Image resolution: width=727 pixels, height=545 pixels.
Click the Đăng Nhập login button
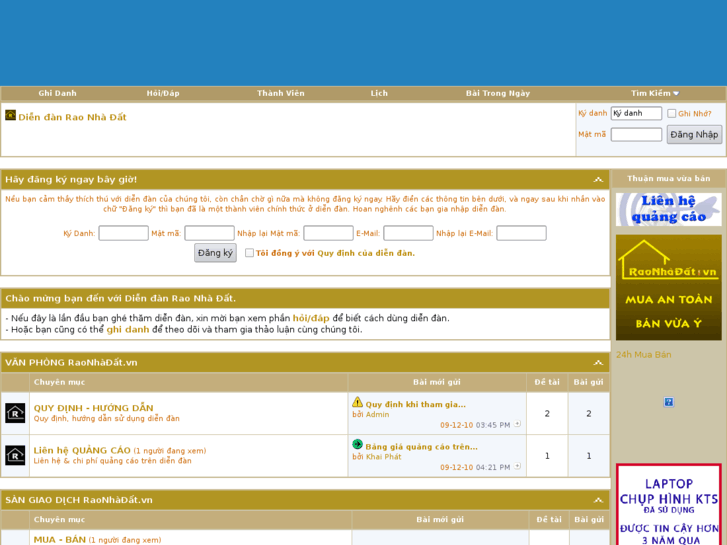point(694,135)
